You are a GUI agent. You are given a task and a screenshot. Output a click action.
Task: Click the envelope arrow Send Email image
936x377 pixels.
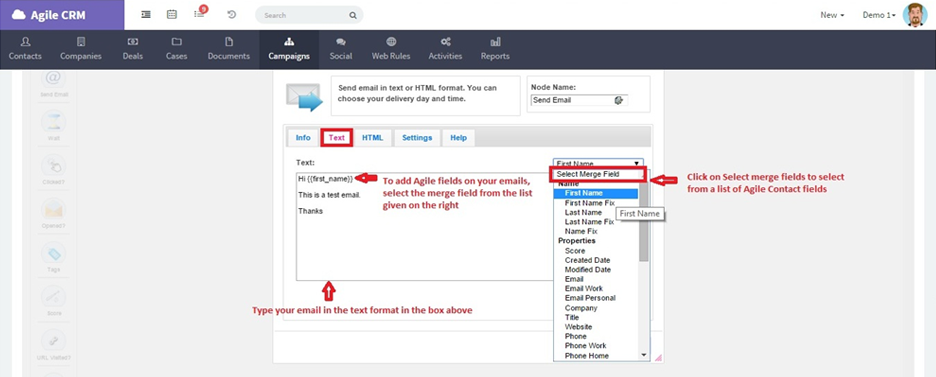pyautogui.click(x=304, y=97)
